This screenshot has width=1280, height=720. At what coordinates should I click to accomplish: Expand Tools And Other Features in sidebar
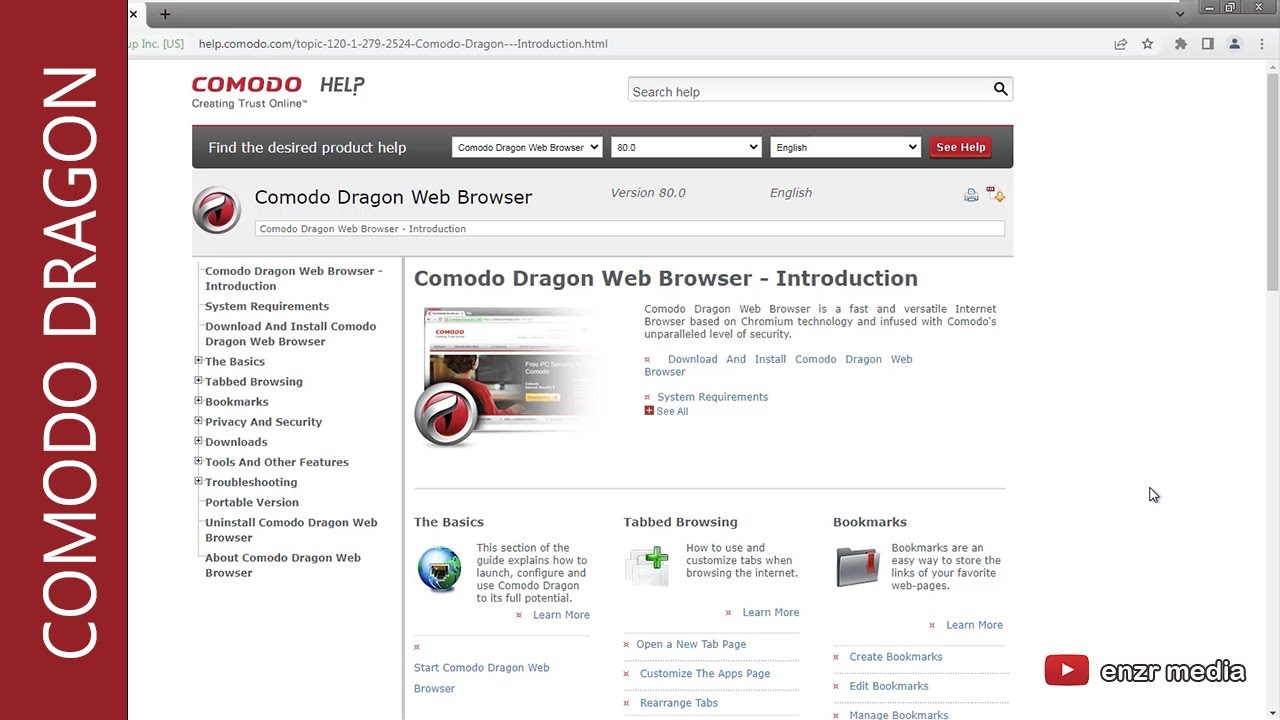coord(198,461)
